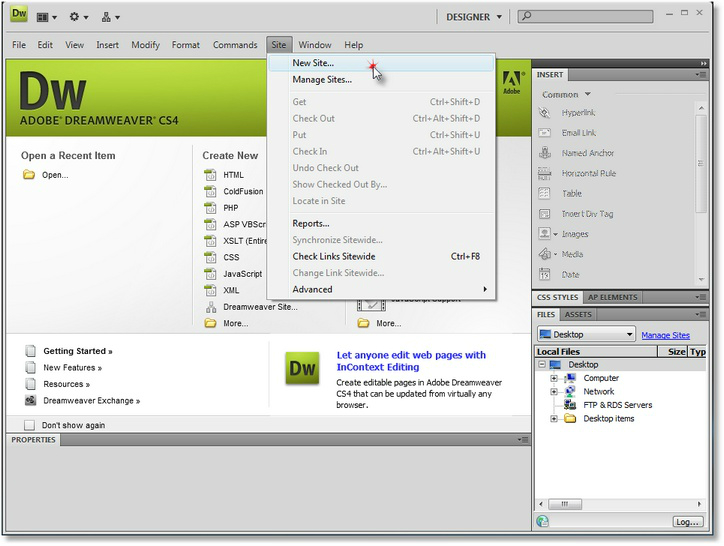Click the PHP new document icon
724x546 pixels.
tap(210, 208)
